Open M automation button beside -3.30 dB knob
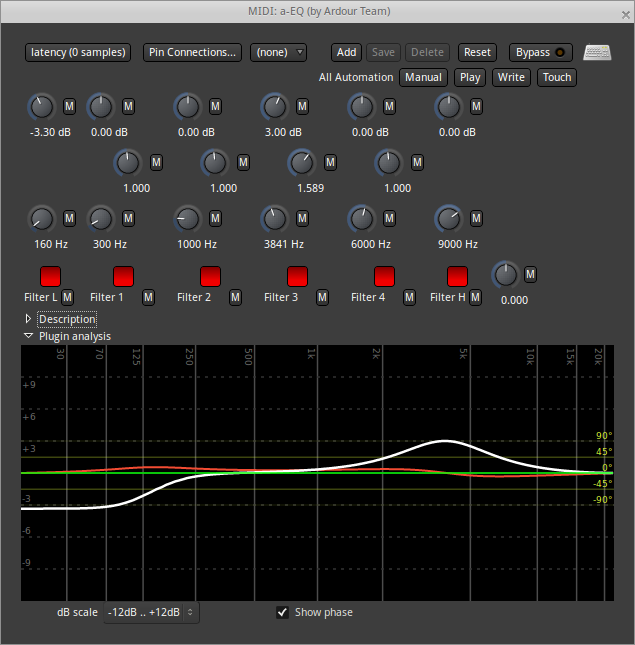The width and height of the screenshot is (635, 645). pyautogui.click(x=69, y=107)
